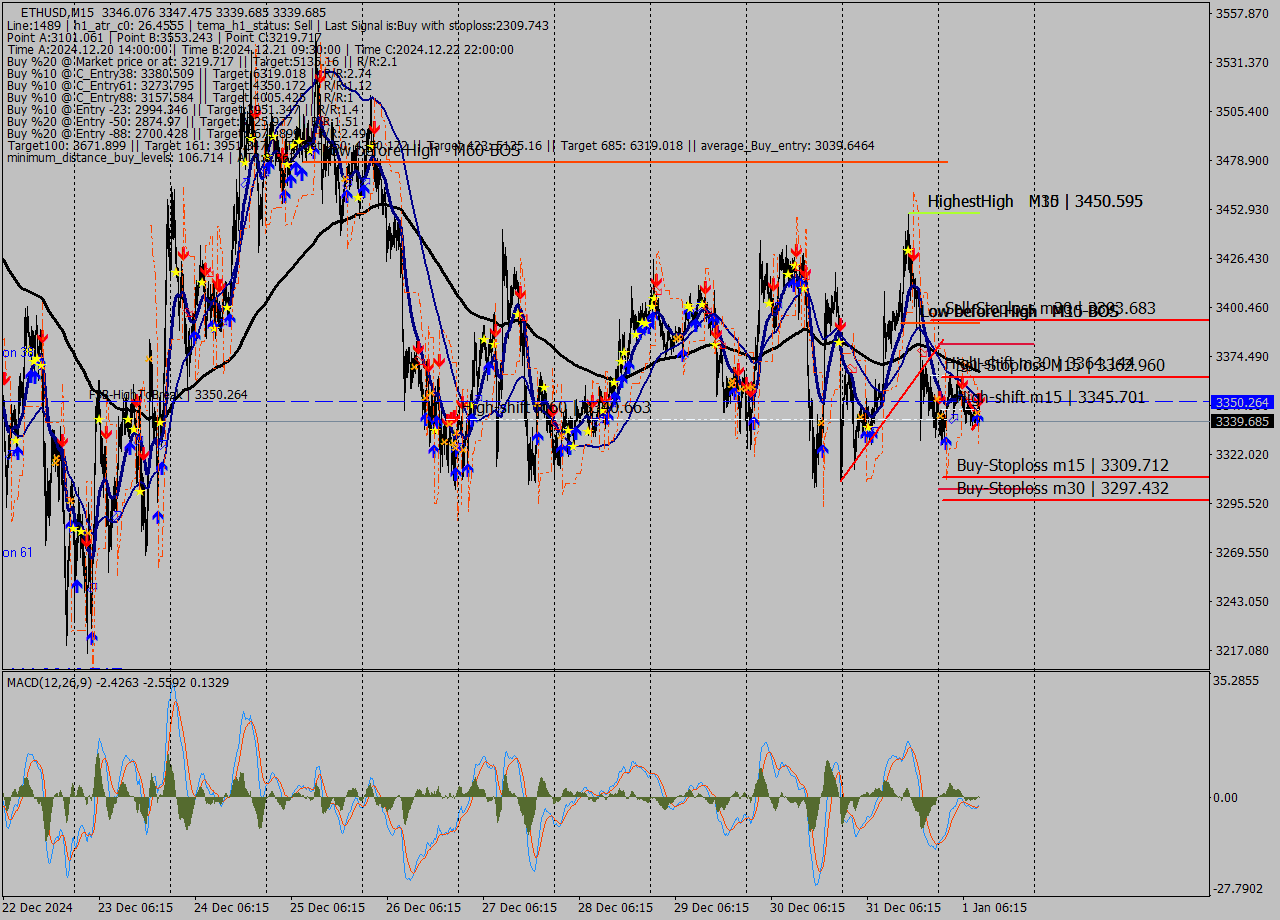Click the 'C_Entry88: 3157.584' buy line
Image resolution: width=1280 pixels, height=920 pixels.
coord(179,98)
